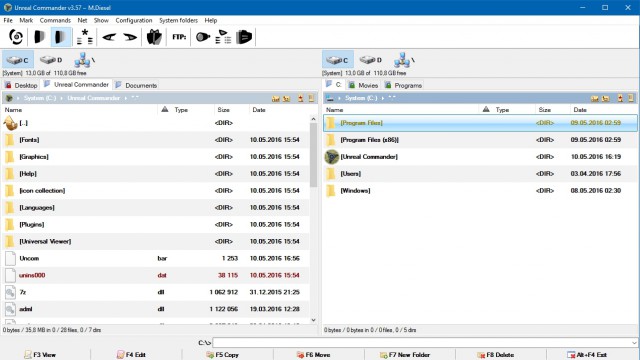The height and width of the screenshot is (360, 640).
Task: Click Unreal Commander breadcrumb in left path
Action: (93, 98)
